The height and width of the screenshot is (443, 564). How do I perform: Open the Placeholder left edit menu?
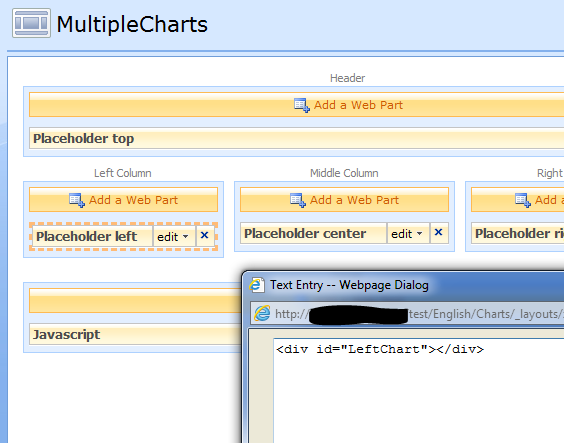[174, 237]
